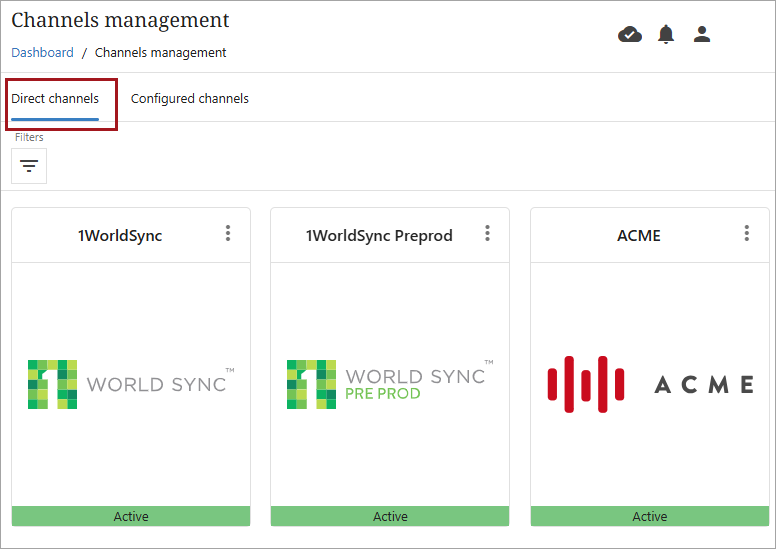Click the World Sync Pre Prod logo
776x549 pixels.
(390, 384)
